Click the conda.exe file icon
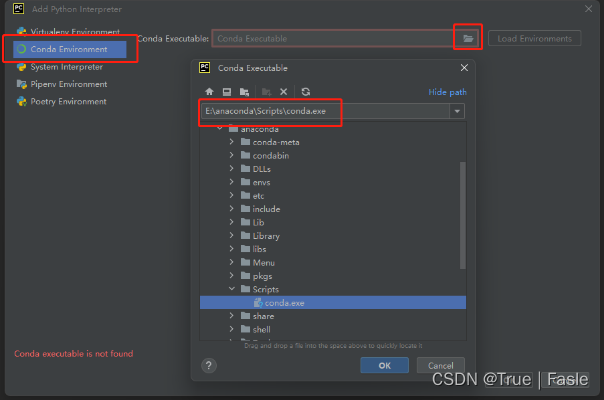The height and width of the screenshot is (400, 604). (x=258, y=303)
